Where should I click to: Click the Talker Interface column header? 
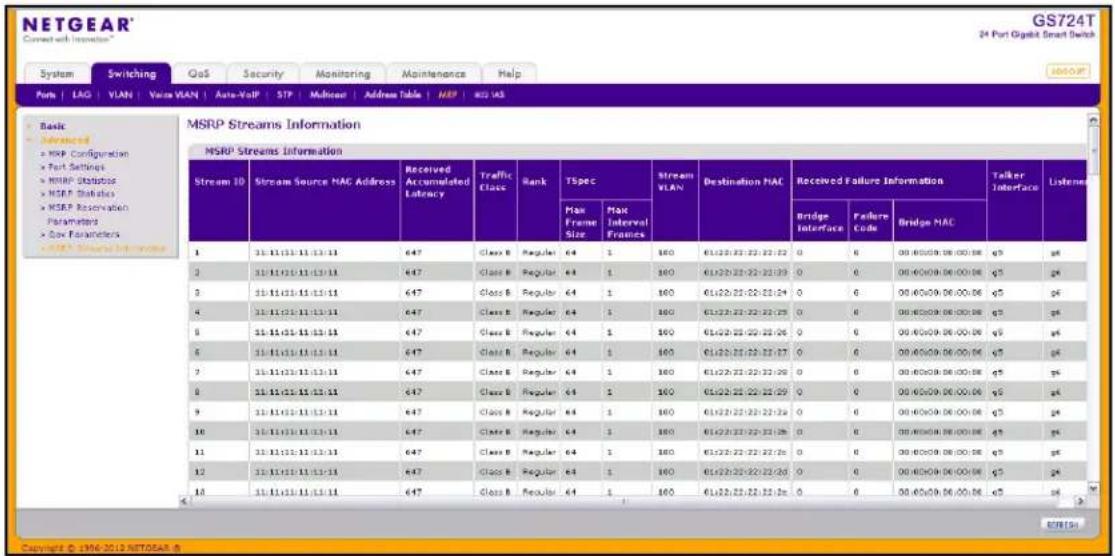coord(1015,201)
